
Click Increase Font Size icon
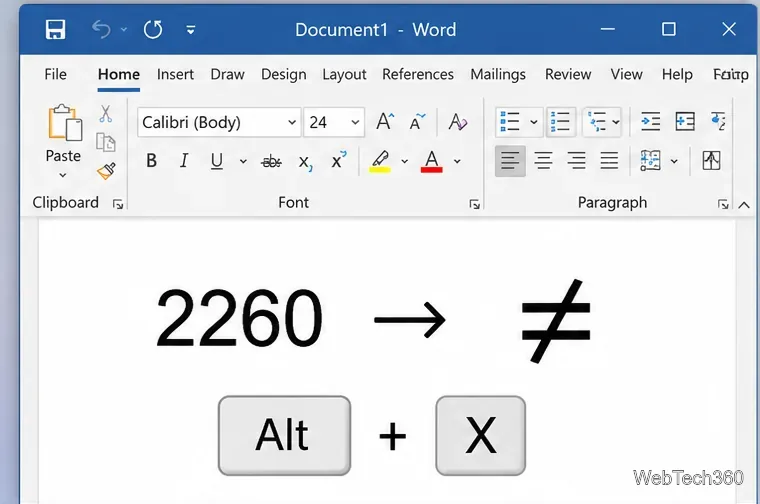tap(385, 122)
